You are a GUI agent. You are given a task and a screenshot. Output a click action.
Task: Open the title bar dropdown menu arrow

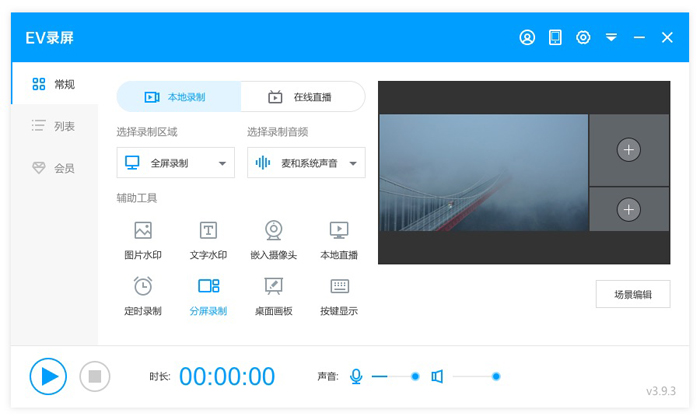click(x=611, y=37)
